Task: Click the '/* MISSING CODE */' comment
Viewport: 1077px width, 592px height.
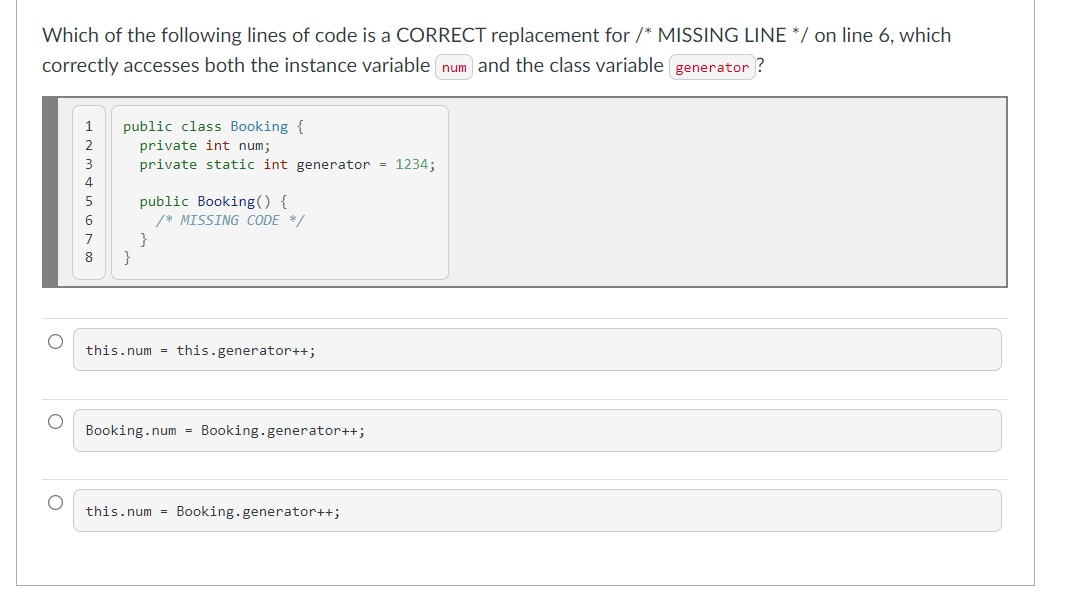Action: [x=229, y=220]
